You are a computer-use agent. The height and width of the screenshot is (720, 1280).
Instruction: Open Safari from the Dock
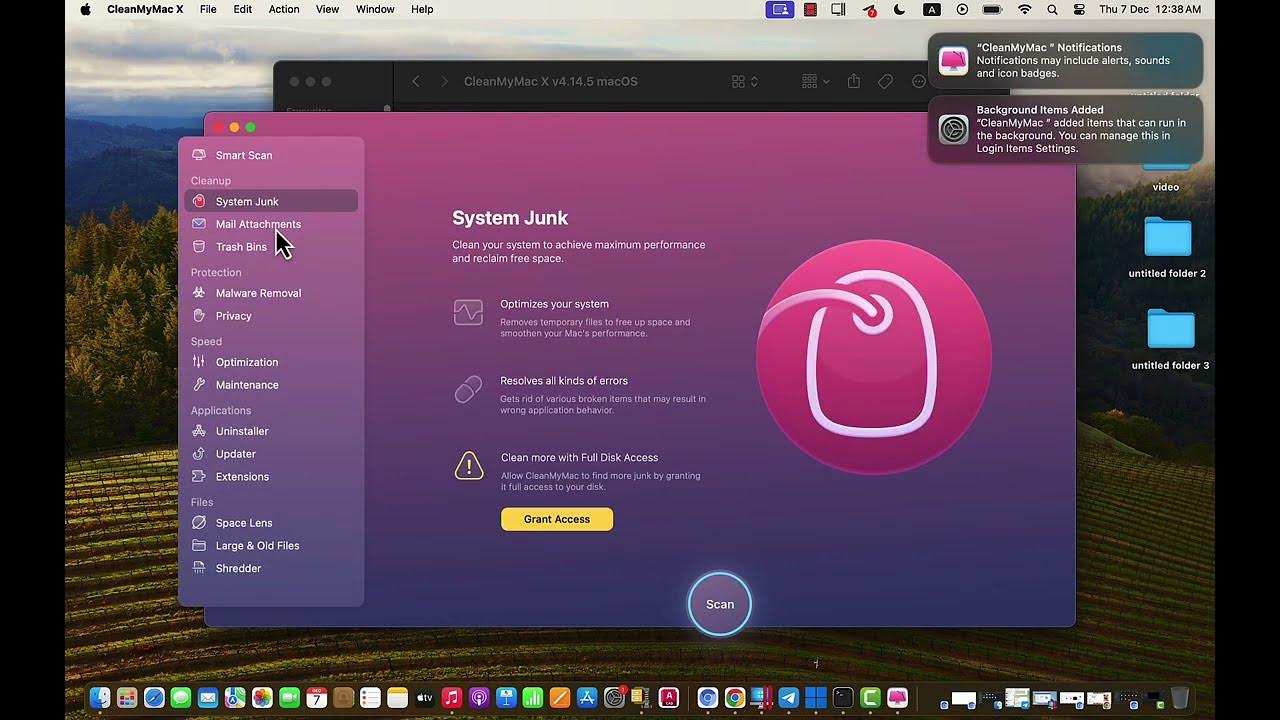click(154, 698)
